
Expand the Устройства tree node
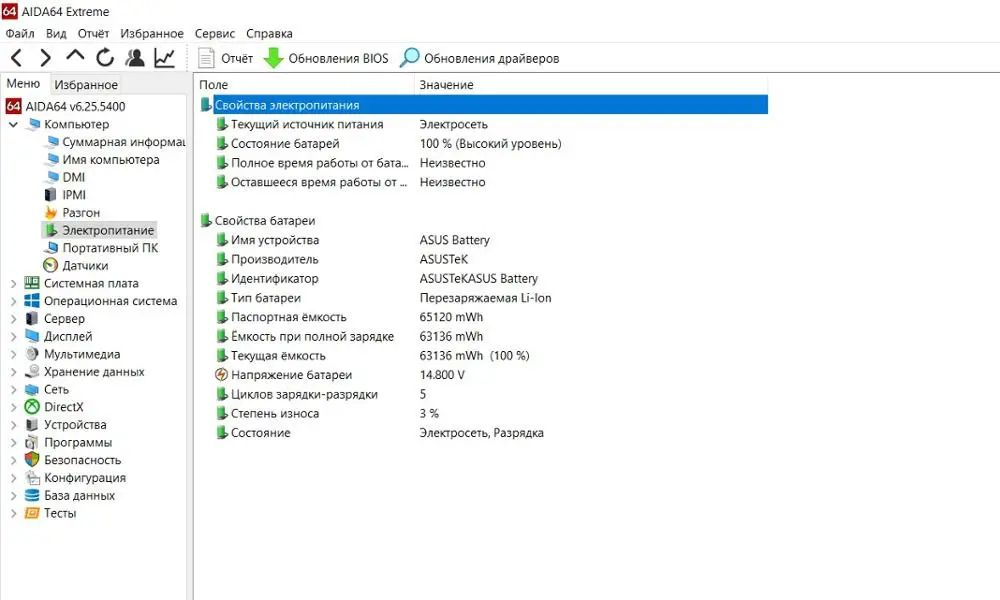point(13,425)
